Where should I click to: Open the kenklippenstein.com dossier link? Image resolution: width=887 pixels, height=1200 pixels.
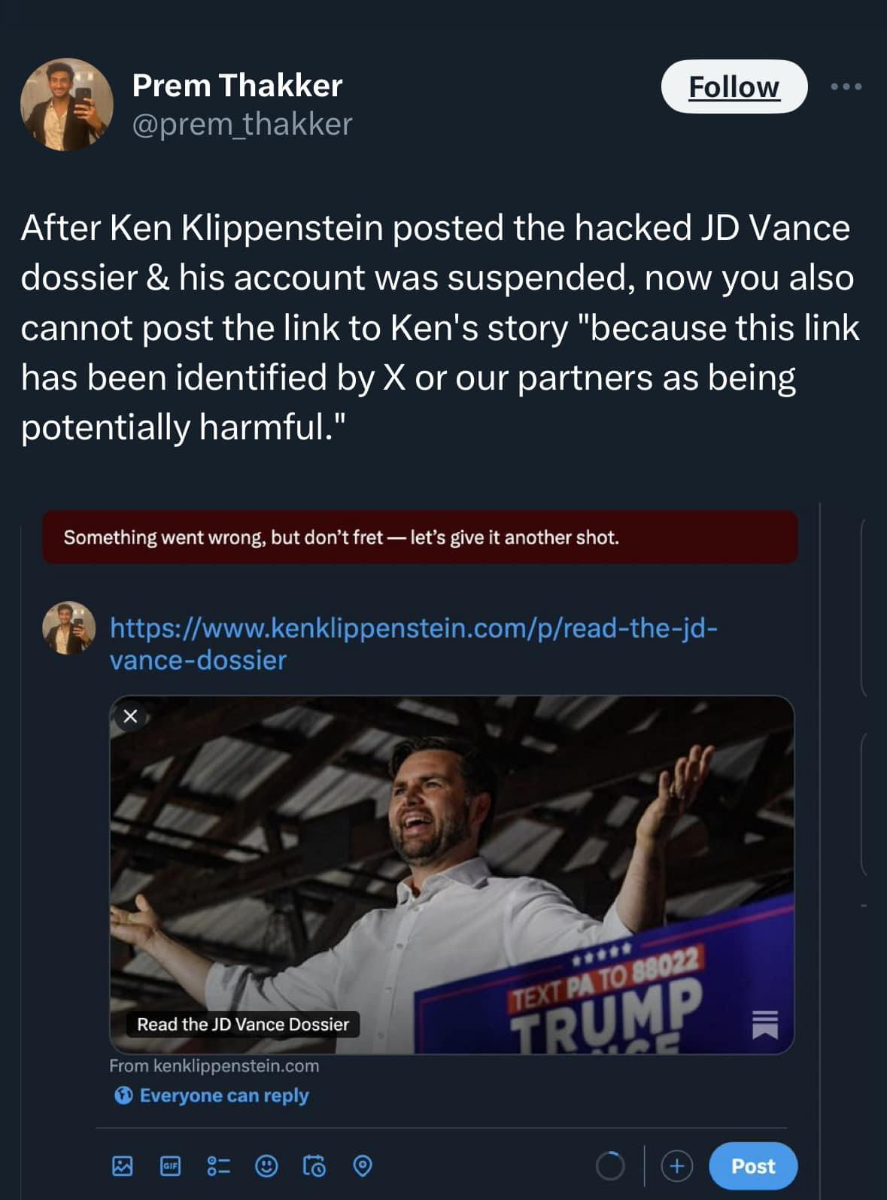click(x=413, y=644)
